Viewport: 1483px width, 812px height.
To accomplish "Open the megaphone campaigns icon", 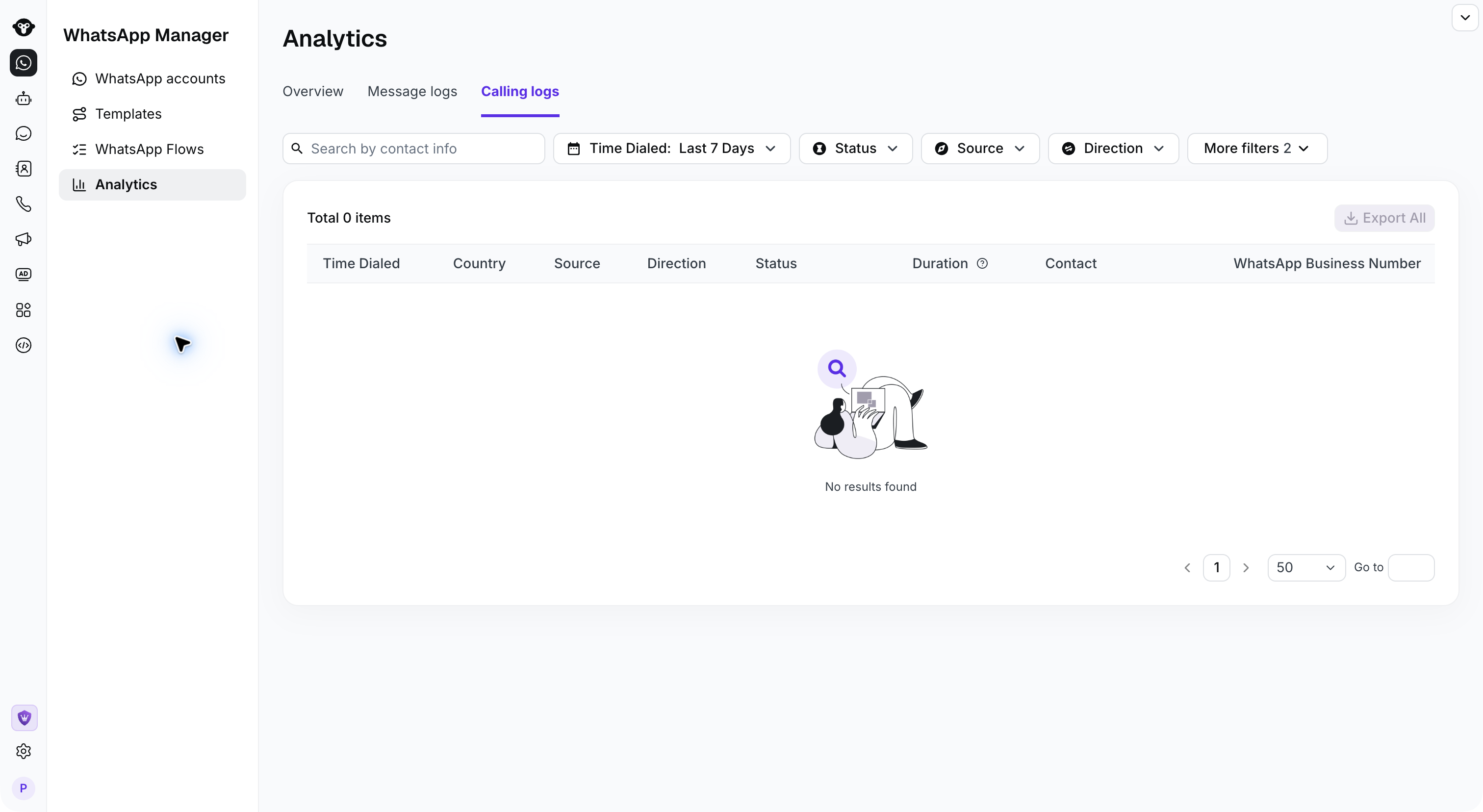I will [24, 239].
